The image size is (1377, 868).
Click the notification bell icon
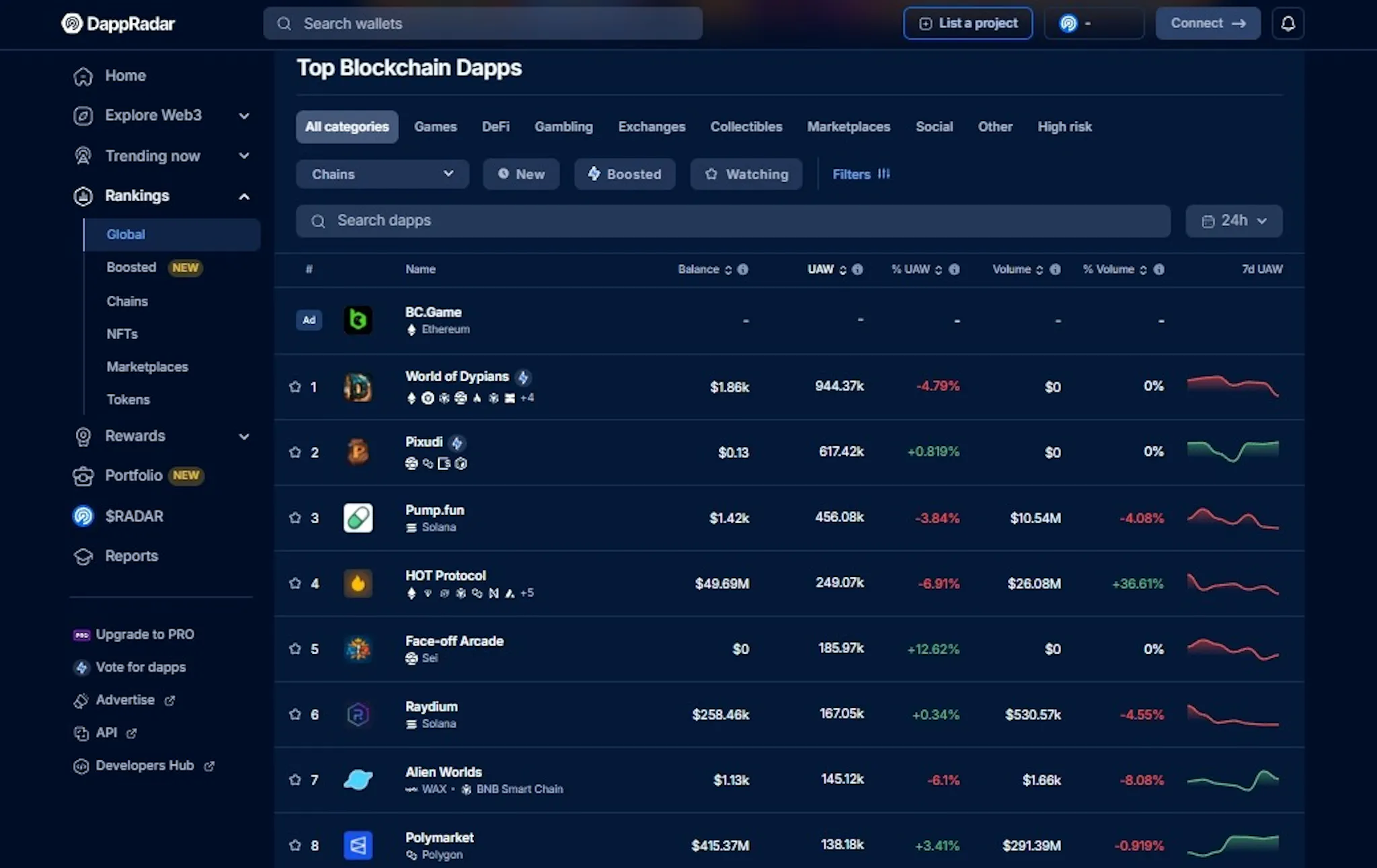coord(1288,24)
